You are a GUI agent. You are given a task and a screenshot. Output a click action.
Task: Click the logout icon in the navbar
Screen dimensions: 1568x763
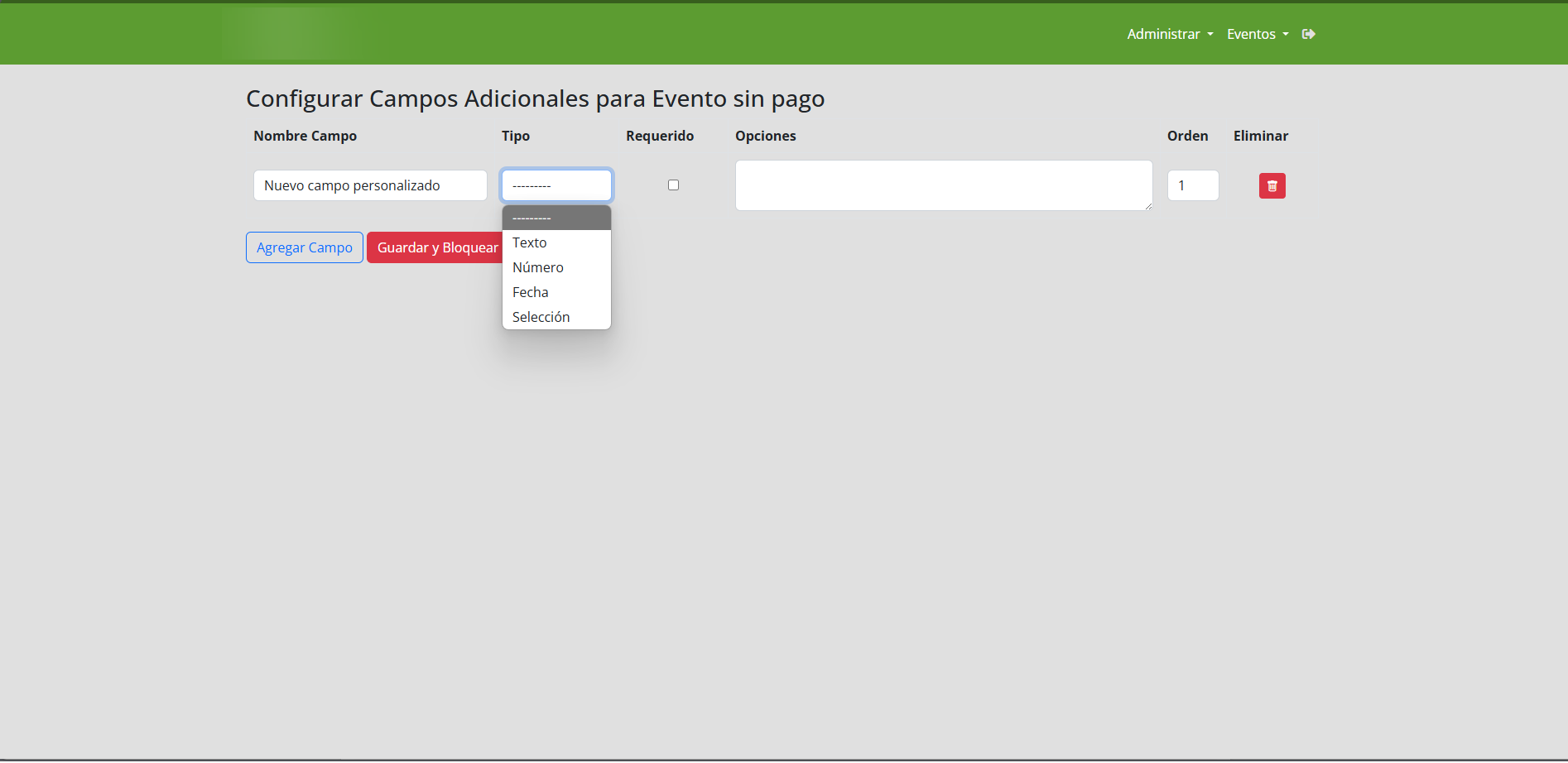pyautogui.click(x=1308, y=34)
